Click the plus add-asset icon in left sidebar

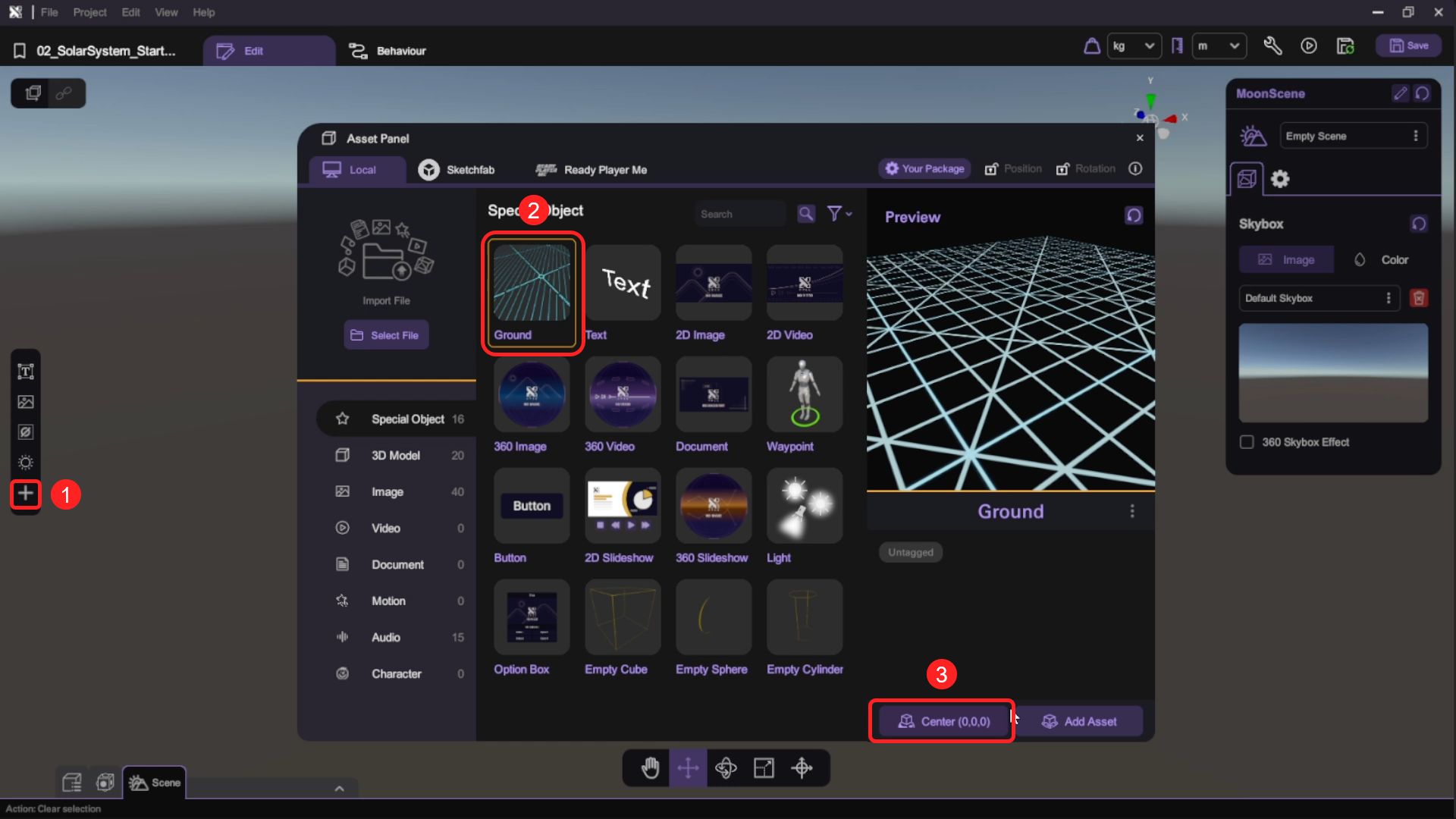click(26, 494)
